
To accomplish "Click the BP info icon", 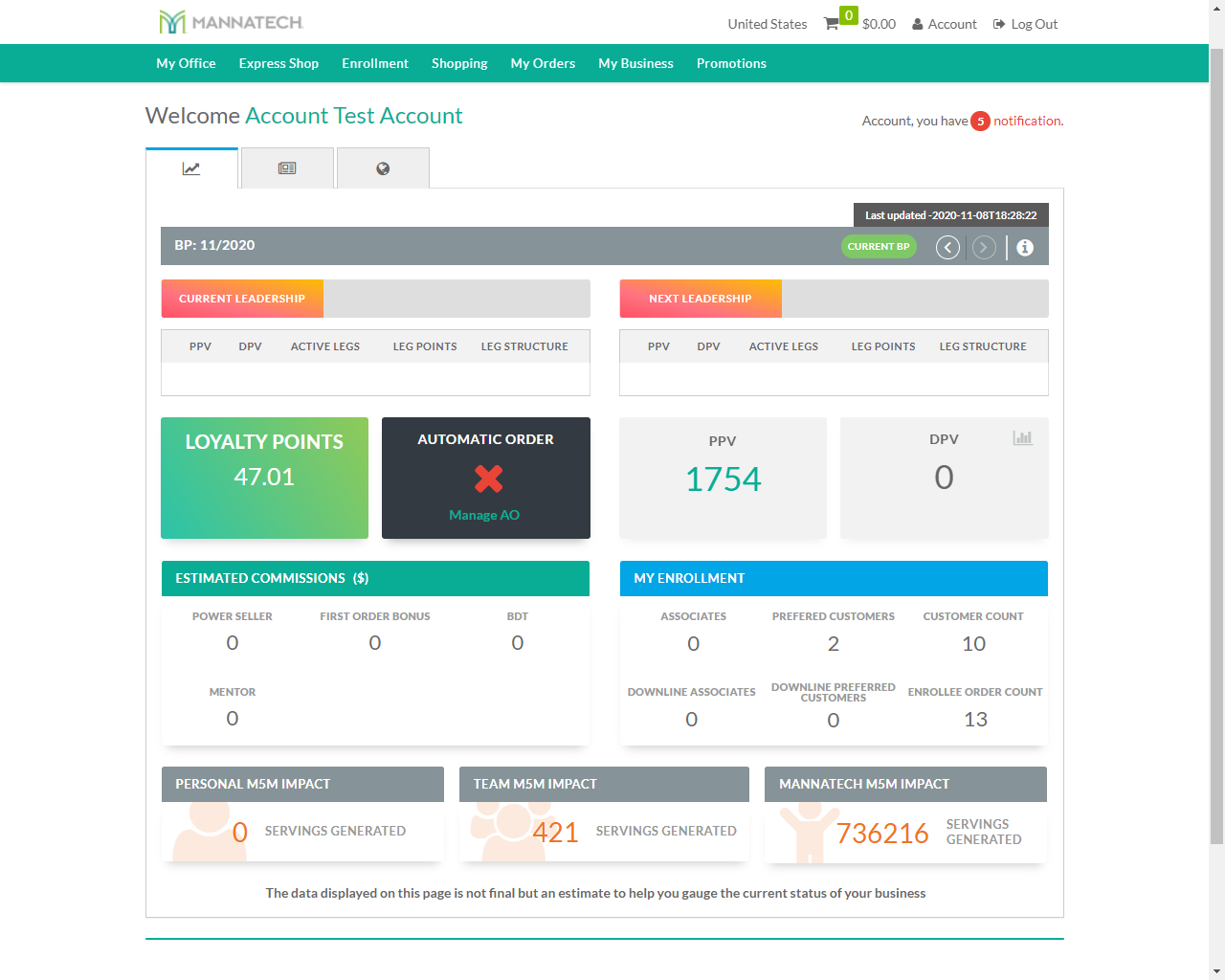I will (x=1025, y=248).
